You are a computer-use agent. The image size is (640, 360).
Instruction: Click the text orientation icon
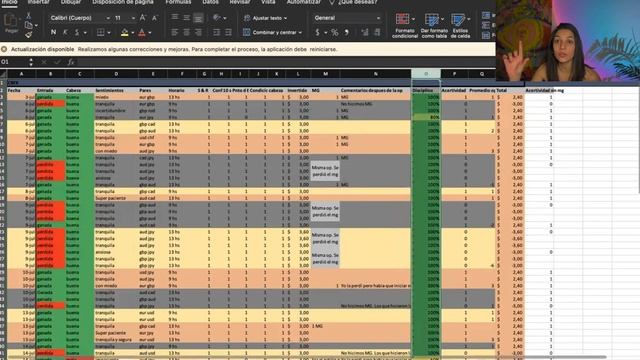tap(217, 18)
